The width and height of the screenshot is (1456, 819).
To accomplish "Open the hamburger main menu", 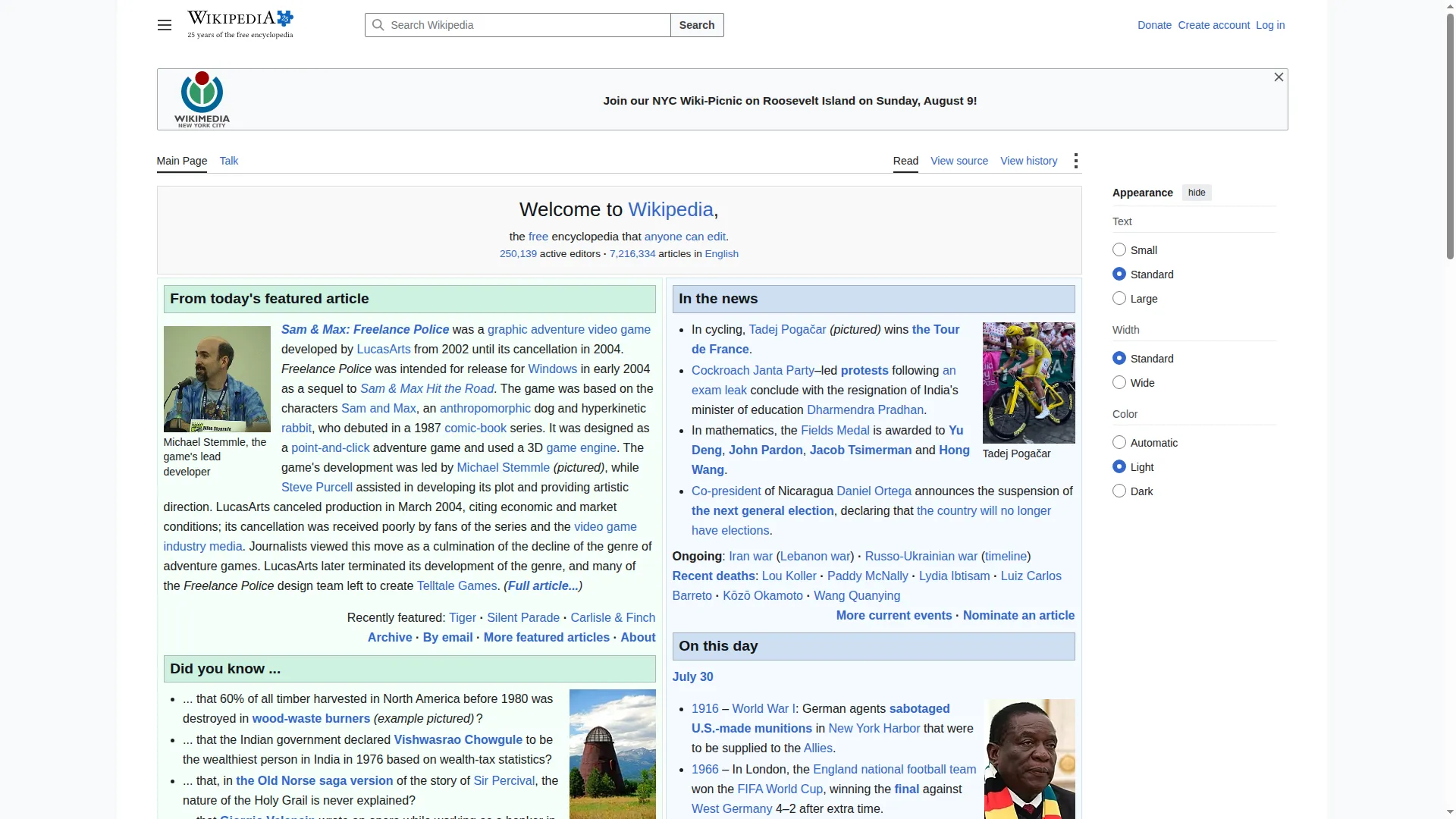I will click(165, 25).
